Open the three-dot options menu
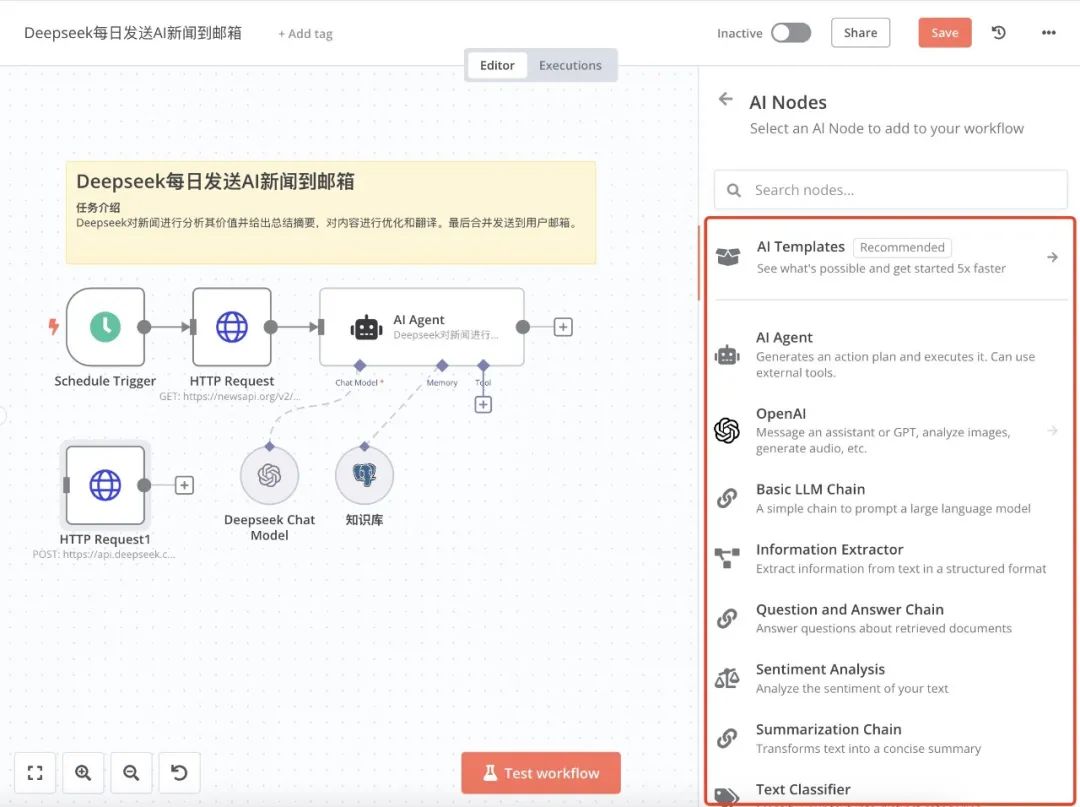Screen dimensions: 1080x807 pyautogui.click(x=1048, y=32)
